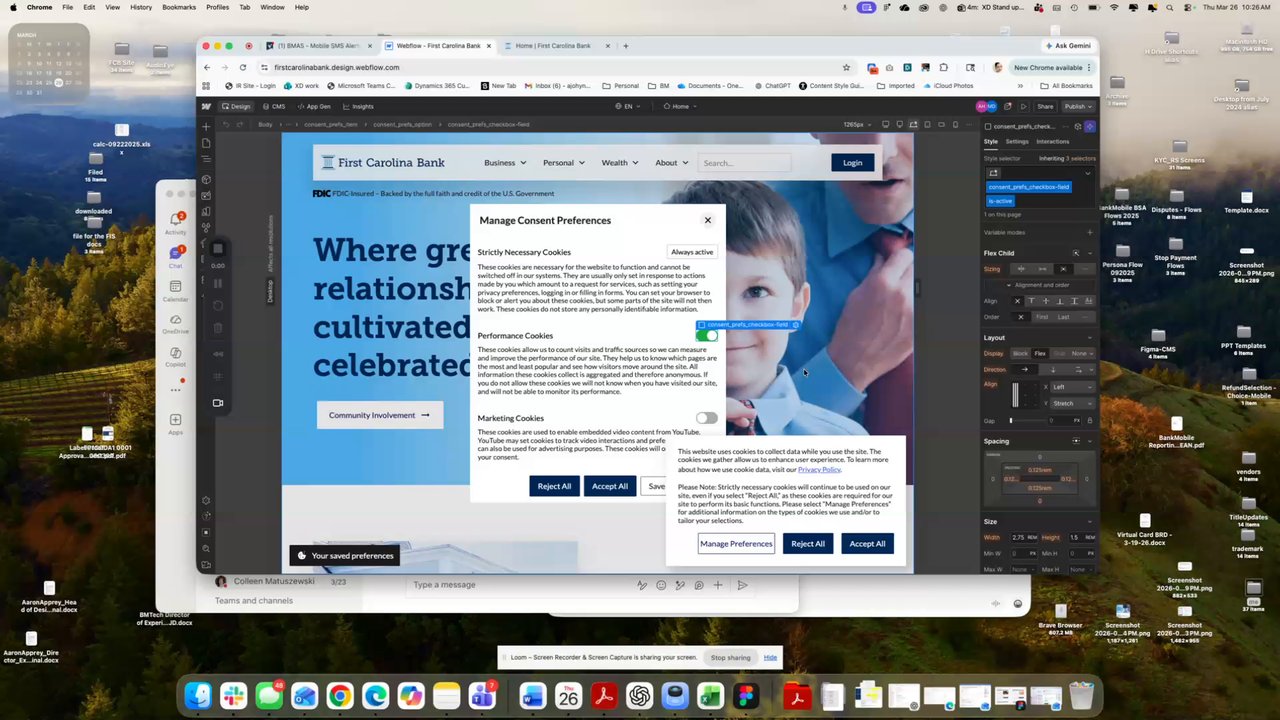Open Copilot in the Teams sidebar

click(x=175, y=357)
